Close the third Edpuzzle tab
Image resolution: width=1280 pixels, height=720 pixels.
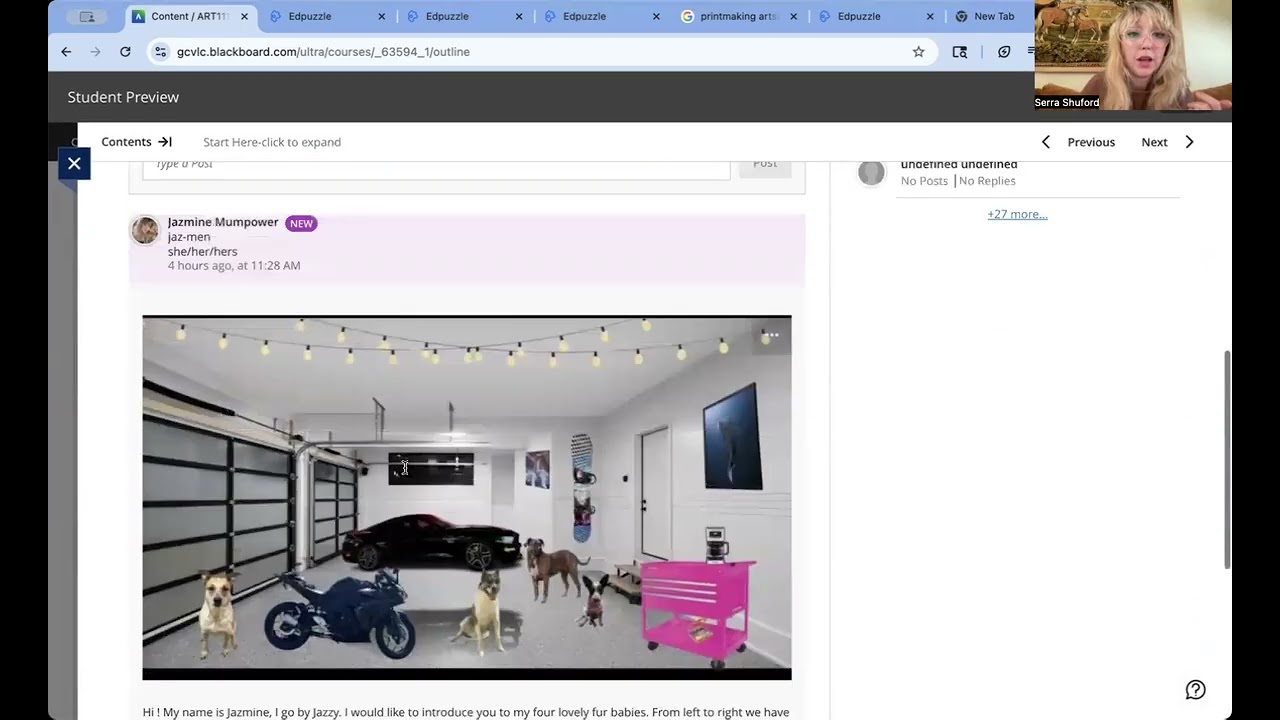coord(656,16)
